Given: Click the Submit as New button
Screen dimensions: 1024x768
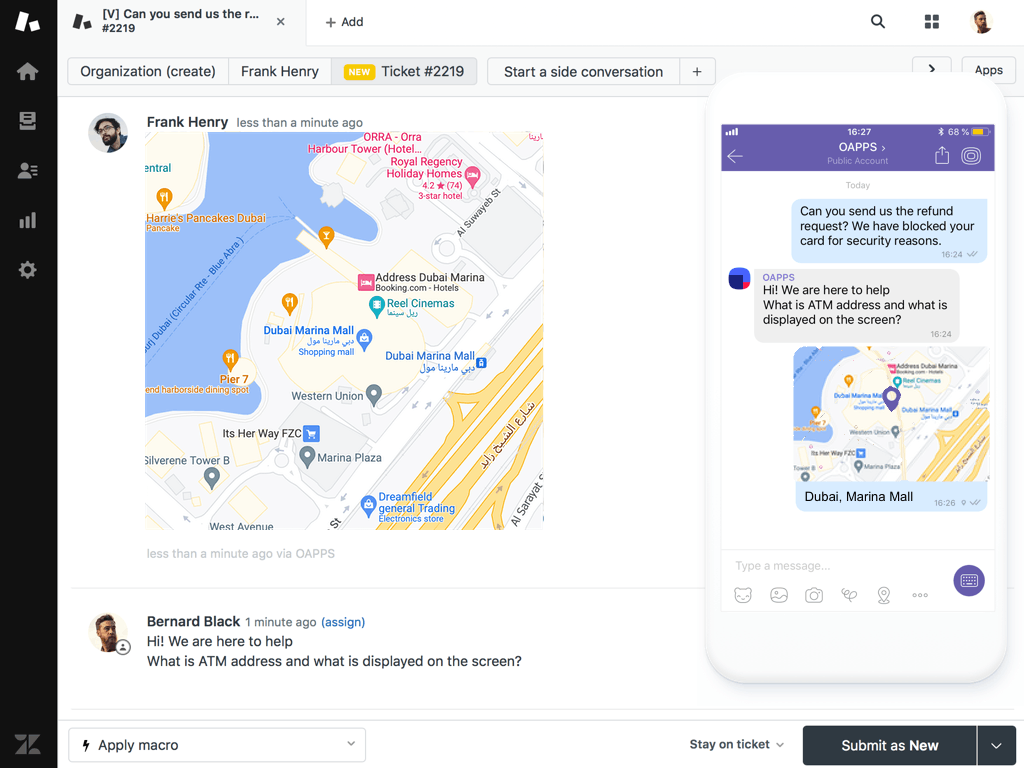Looking at the screenshot, I should (x=889, y=746).
